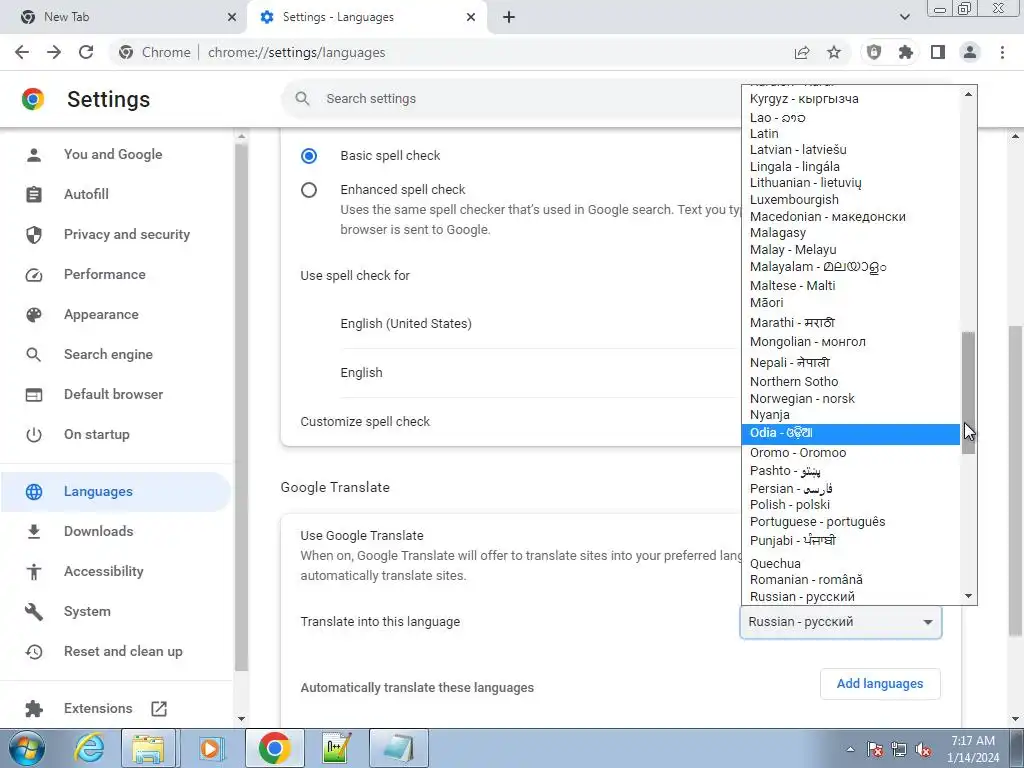Viewport: 1024px width, 768px height.
Task: Bookmark this page with the star icon
Action: (x=834, y=52)
